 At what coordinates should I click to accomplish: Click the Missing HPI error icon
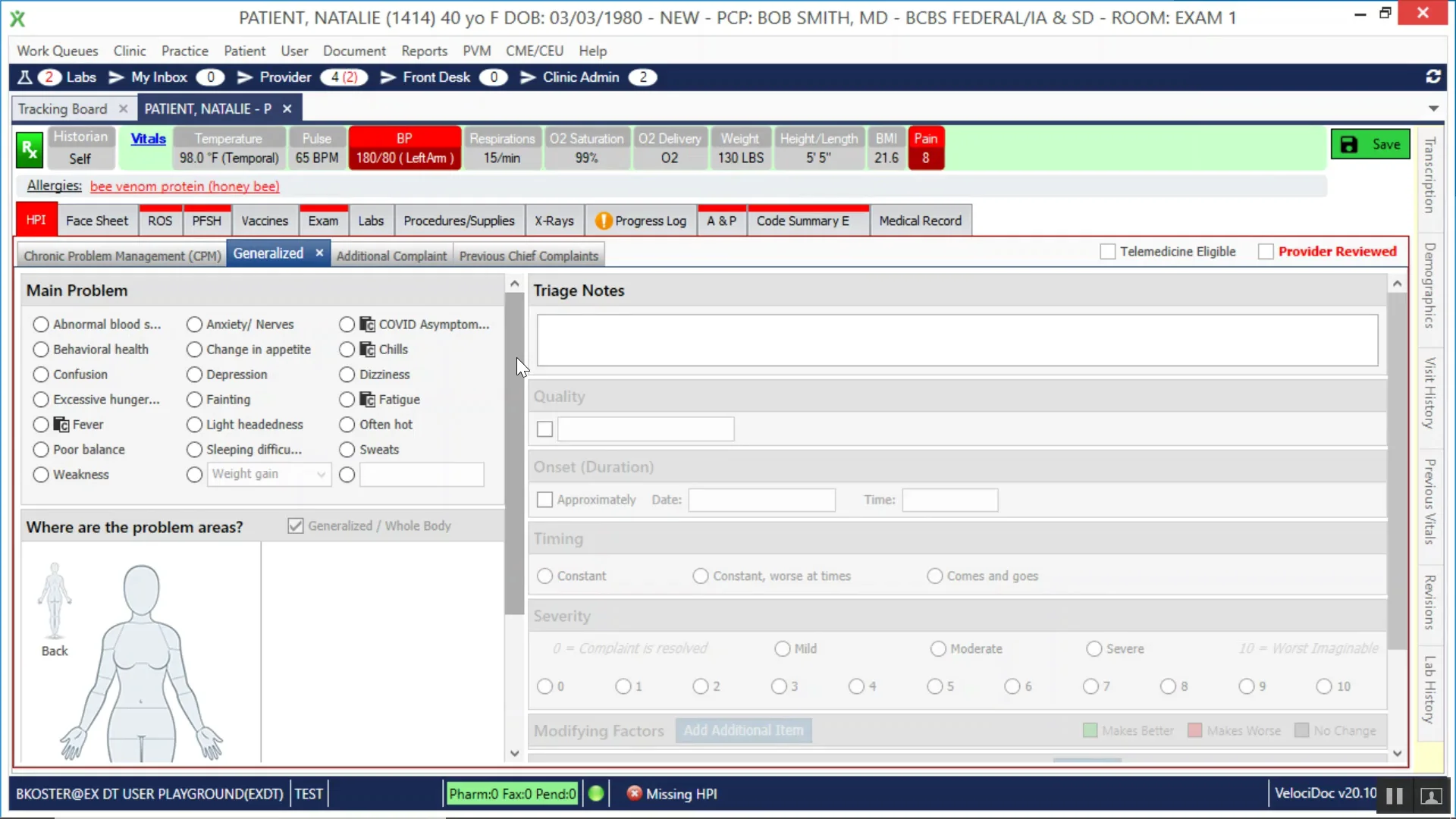click(634, 793)
